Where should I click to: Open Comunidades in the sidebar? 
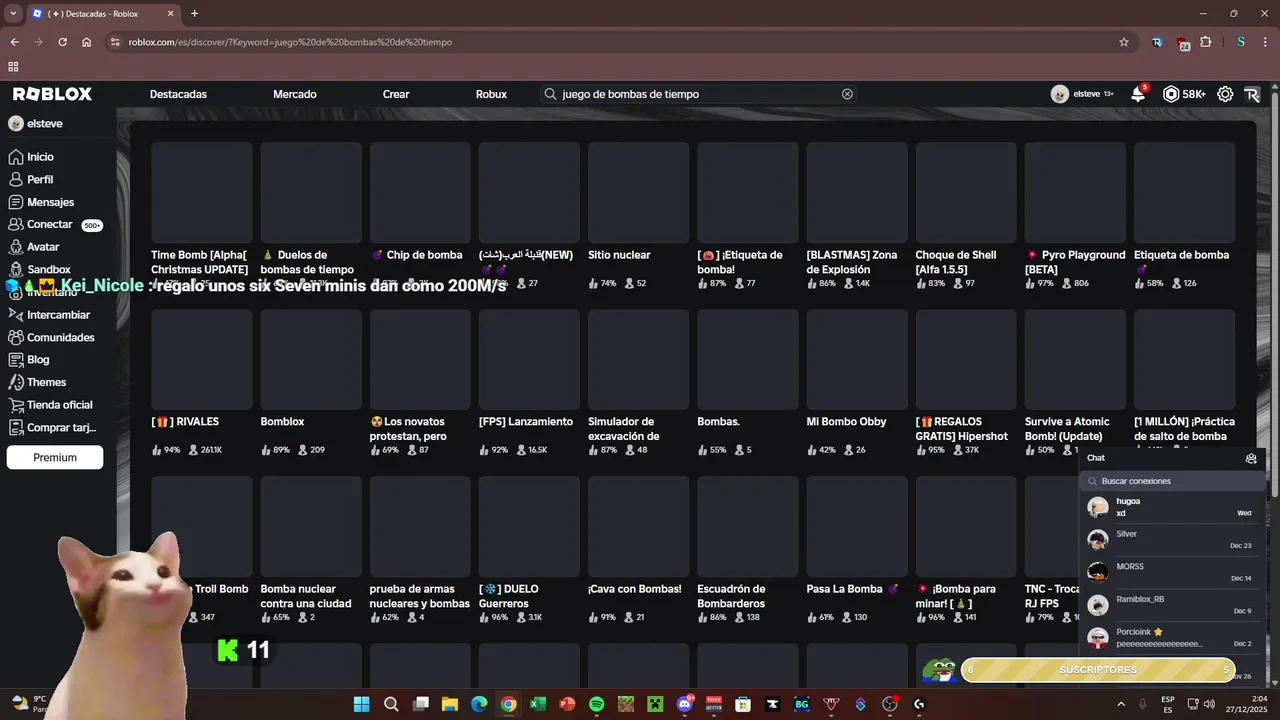click(60, 338)
